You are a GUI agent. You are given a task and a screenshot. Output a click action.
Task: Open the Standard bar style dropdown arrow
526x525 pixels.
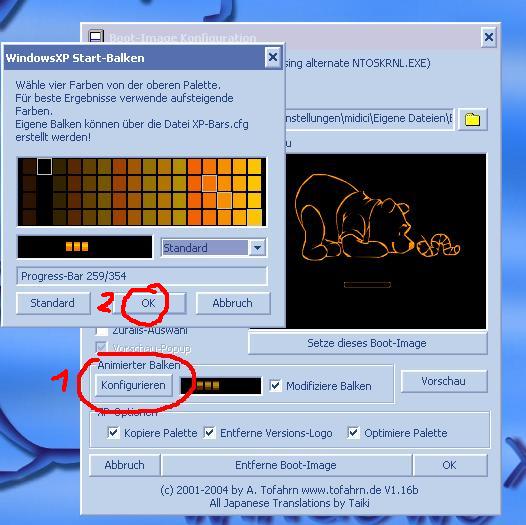tap(257, 248)
